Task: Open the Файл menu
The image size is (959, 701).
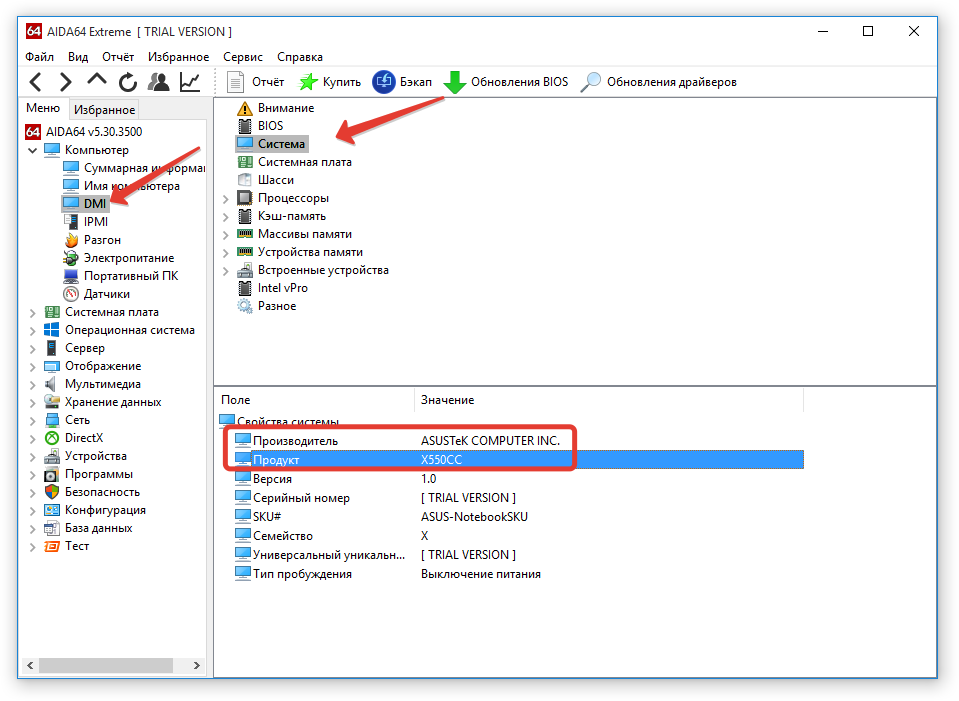Action: point(39,57)
